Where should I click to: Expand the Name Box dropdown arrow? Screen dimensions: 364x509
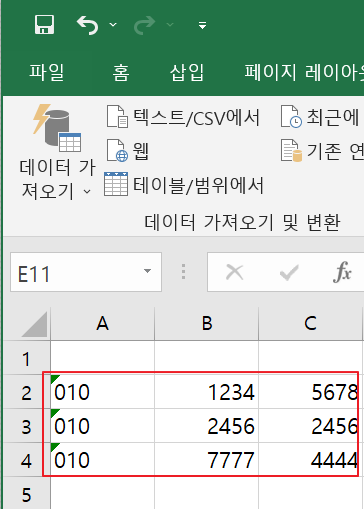pyautogui.click(x=147, y=271)
